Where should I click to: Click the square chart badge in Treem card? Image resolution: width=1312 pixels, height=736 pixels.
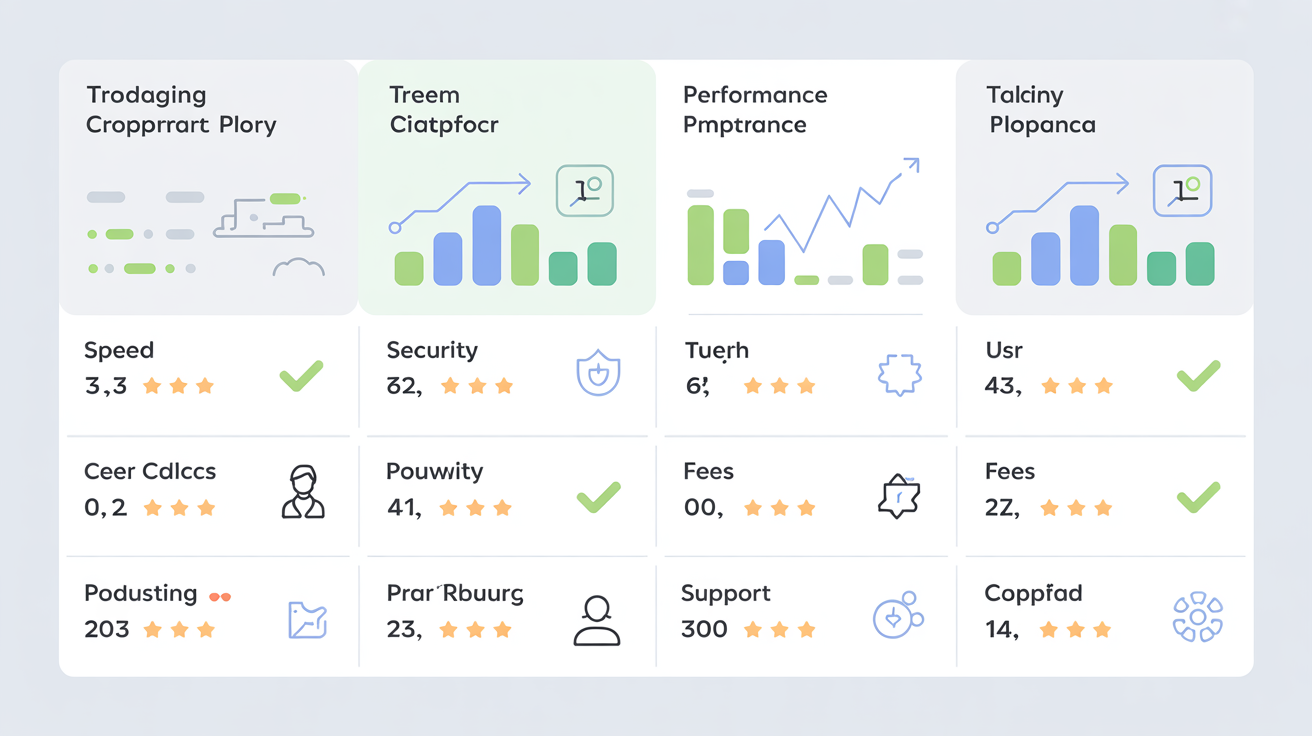click(584, 191)
